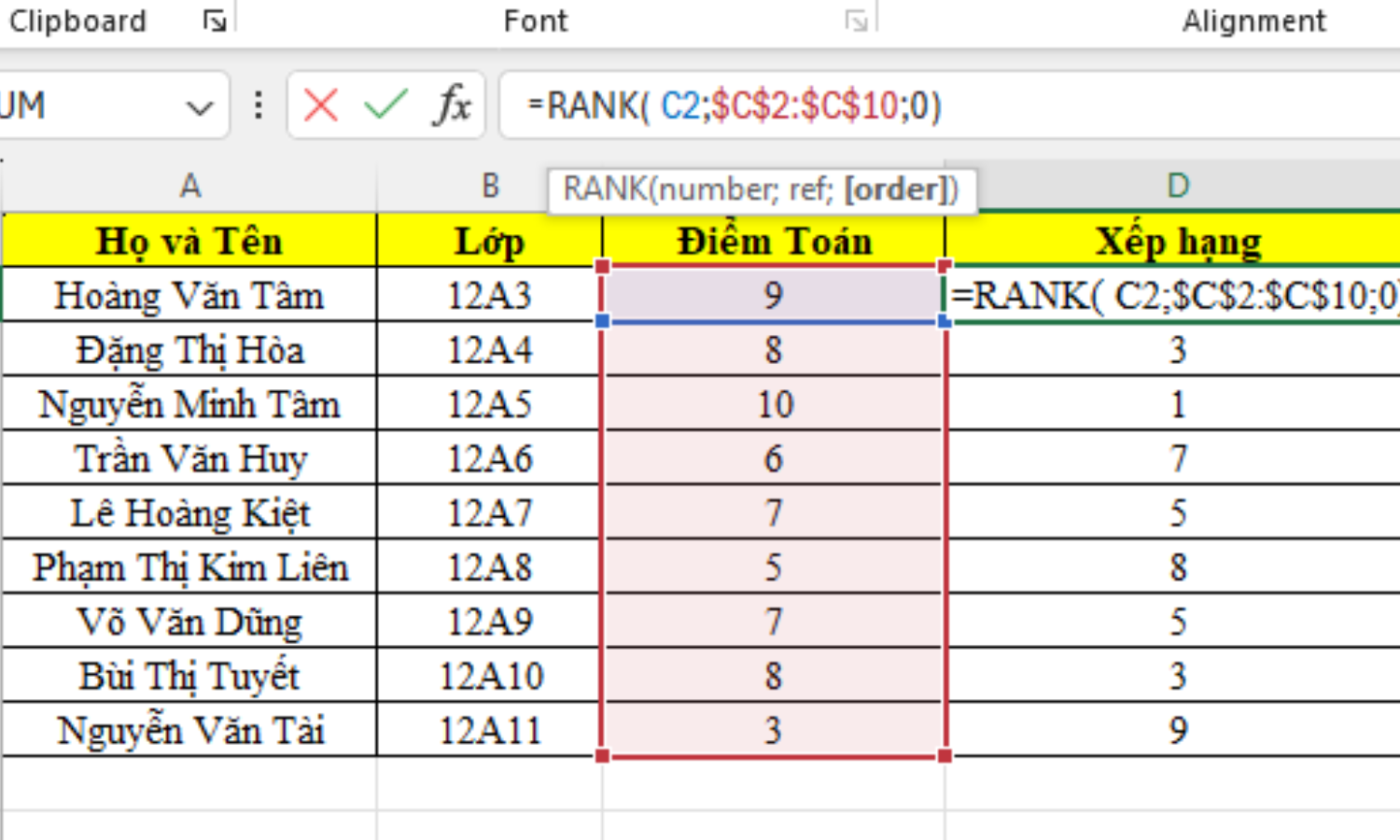The height and width of the screenshot is (840, 1400).
Task: Select rank cell 3 for Đặng Thị Hòa
Action: [1174, 350]
